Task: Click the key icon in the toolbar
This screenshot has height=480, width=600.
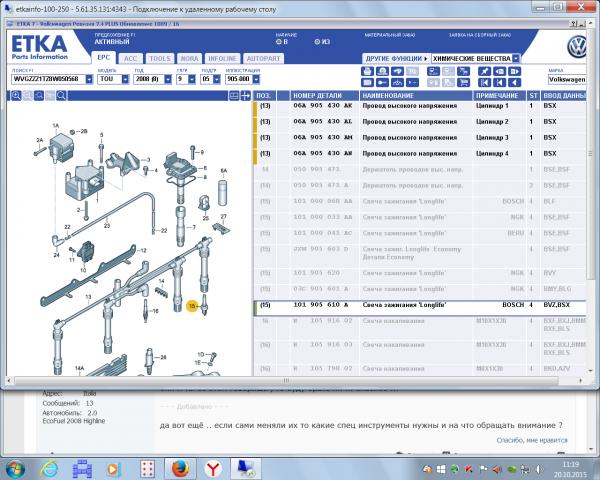Action: 382,82
